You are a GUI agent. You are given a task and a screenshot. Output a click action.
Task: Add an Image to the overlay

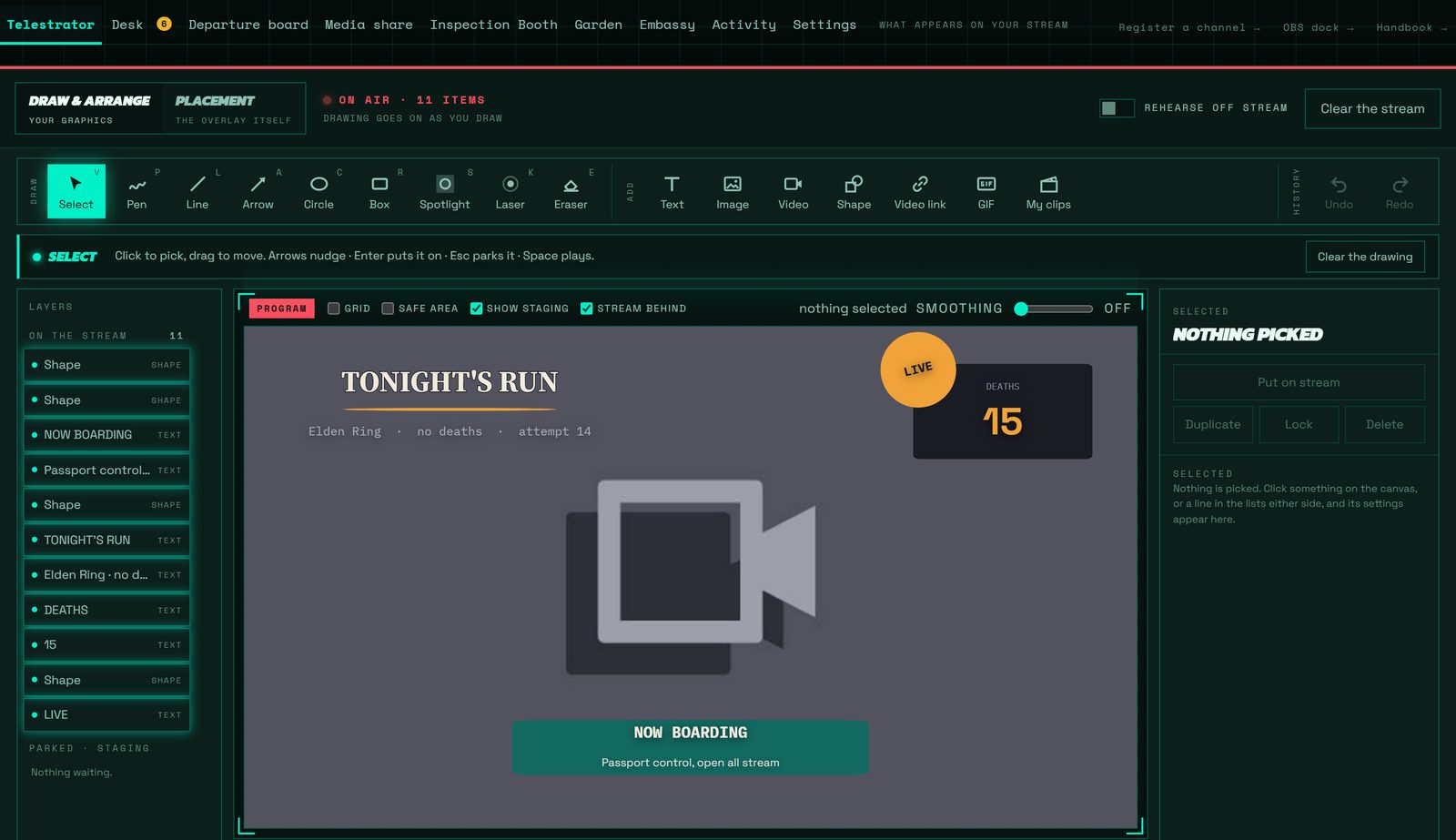coord(733,191)
